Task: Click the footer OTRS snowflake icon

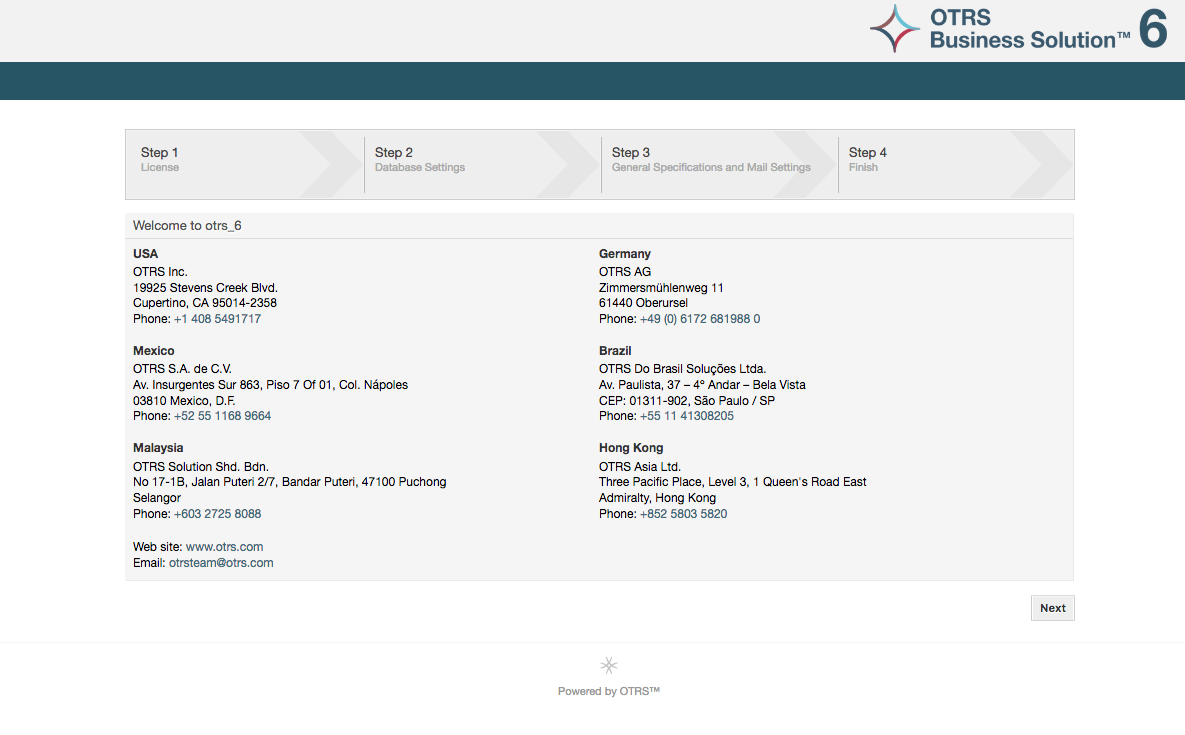Action: point(608,665)
